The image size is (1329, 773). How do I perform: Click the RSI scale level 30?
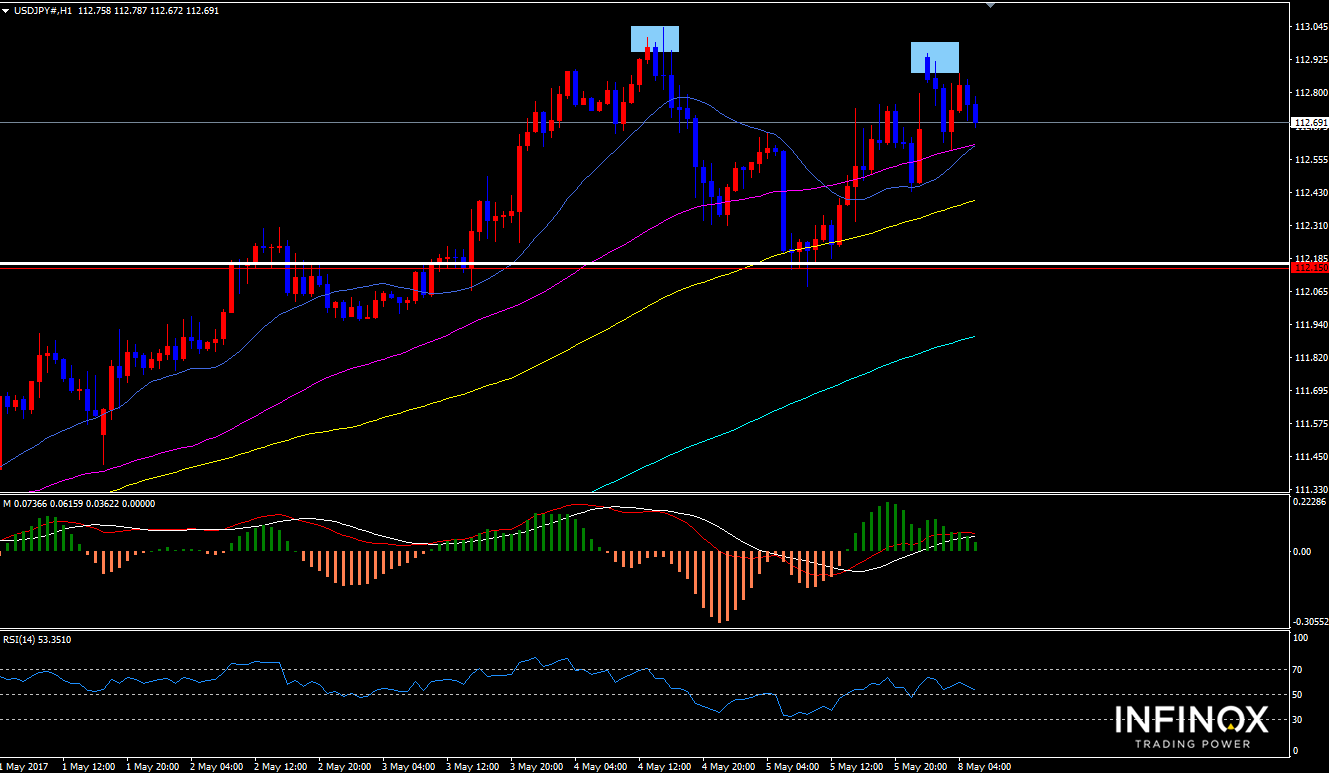pos(1299,719)
